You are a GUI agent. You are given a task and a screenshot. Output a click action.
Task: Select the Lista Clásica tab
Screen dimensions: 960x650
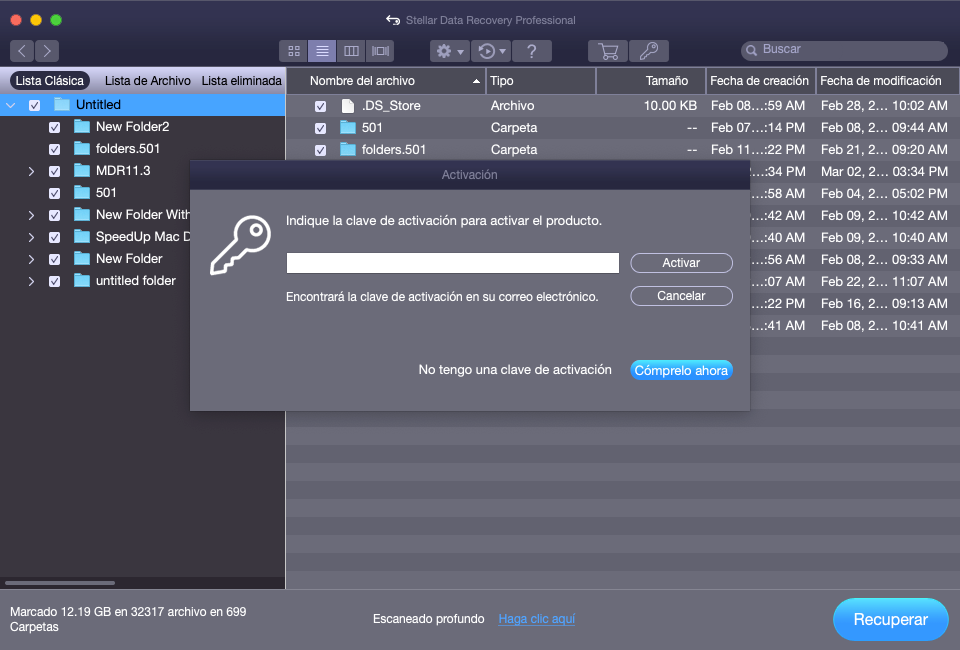point(50,81)
